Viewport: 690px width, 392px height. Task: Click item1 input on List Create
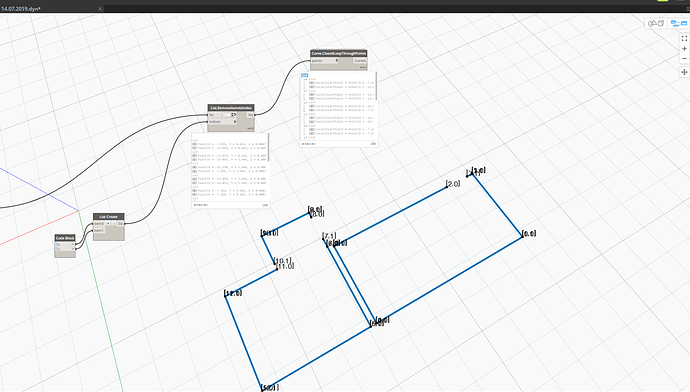pyautogui.click(x=99, y=231)
